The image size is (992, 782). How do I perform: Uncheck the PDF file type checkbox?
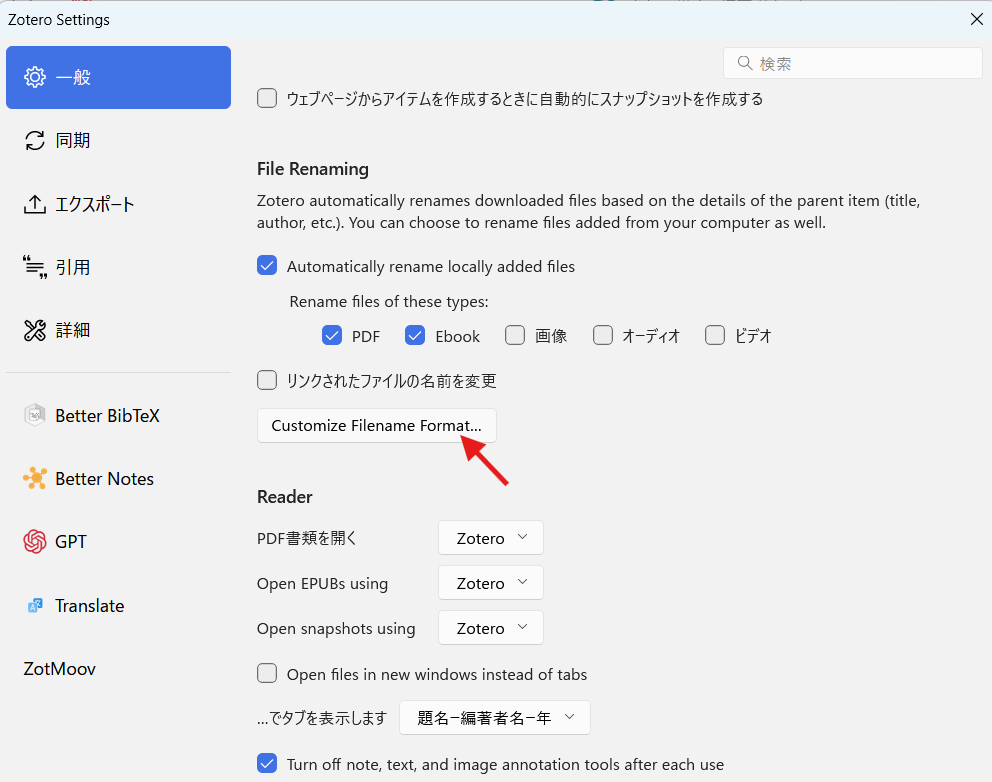332,336
